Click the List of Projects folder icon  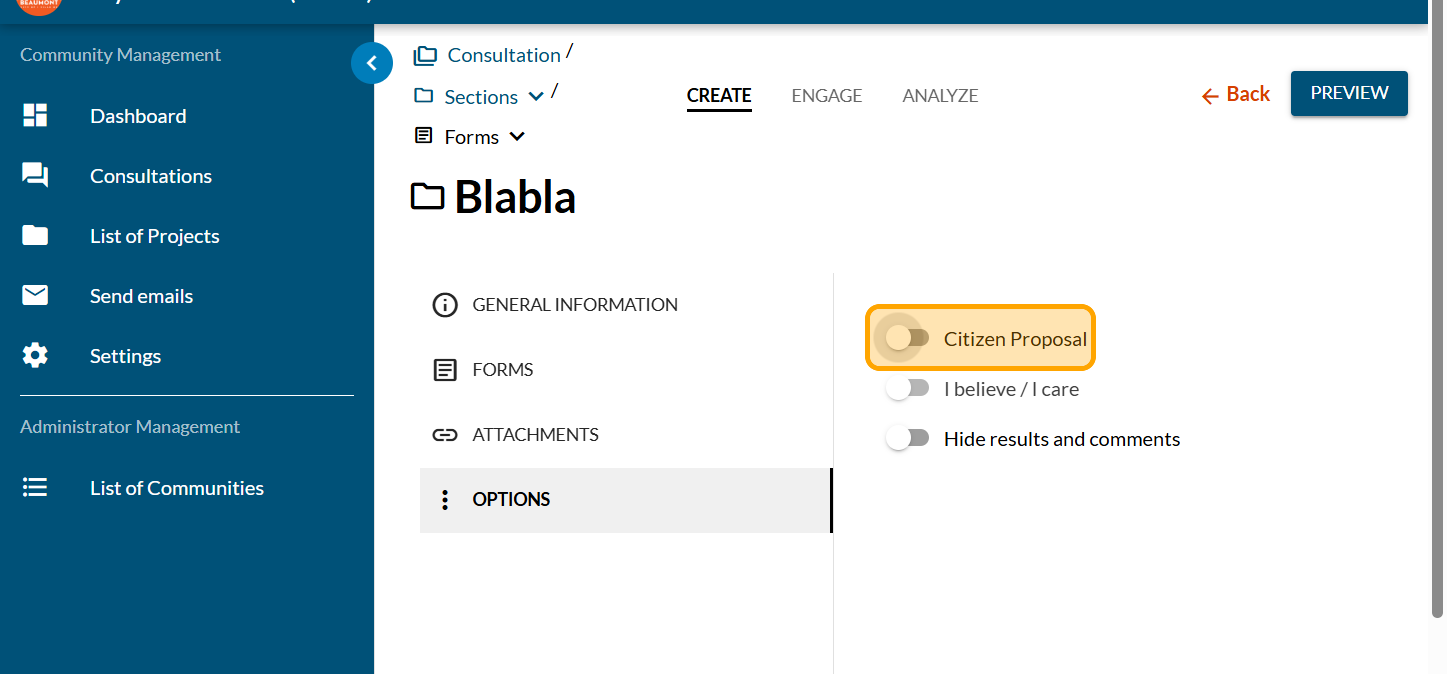35,236
